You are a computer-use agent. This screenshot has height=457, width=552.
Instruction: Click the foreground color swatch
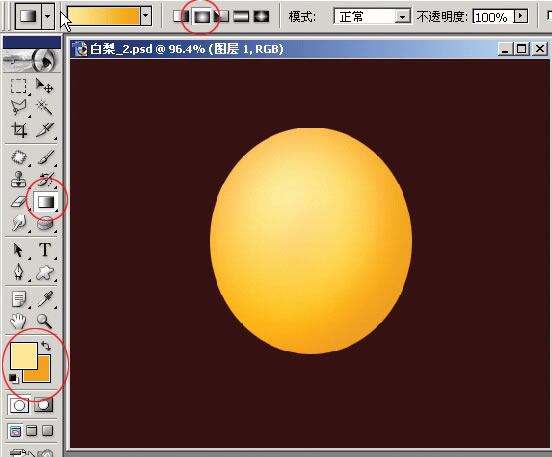click(x=24, y=356)
